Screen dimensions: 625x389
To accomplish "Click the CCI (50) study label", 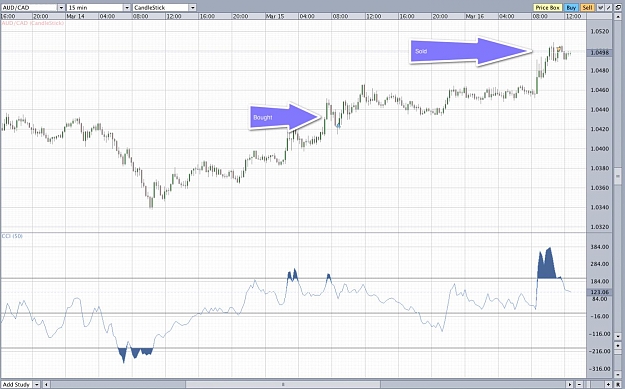I will pos(12,236).
